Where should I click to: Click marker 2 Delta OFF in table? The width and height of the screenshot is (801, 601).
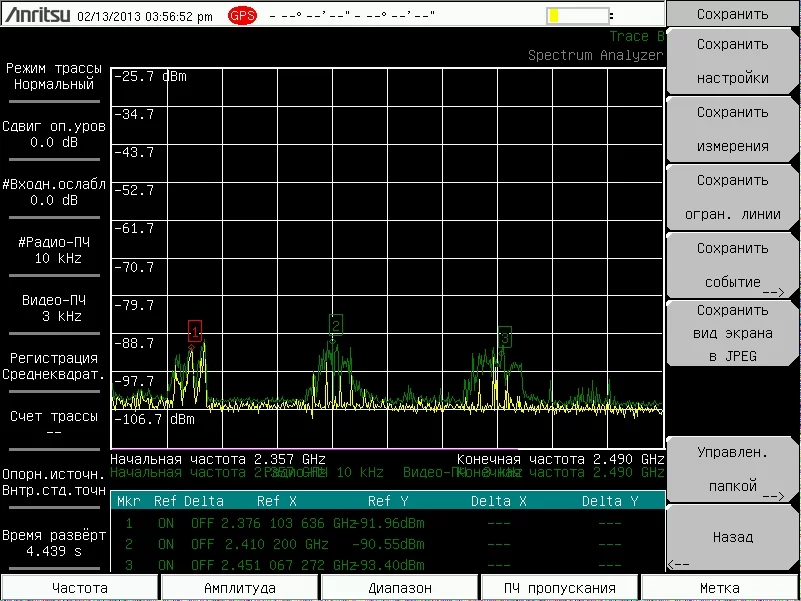[202, 544]
